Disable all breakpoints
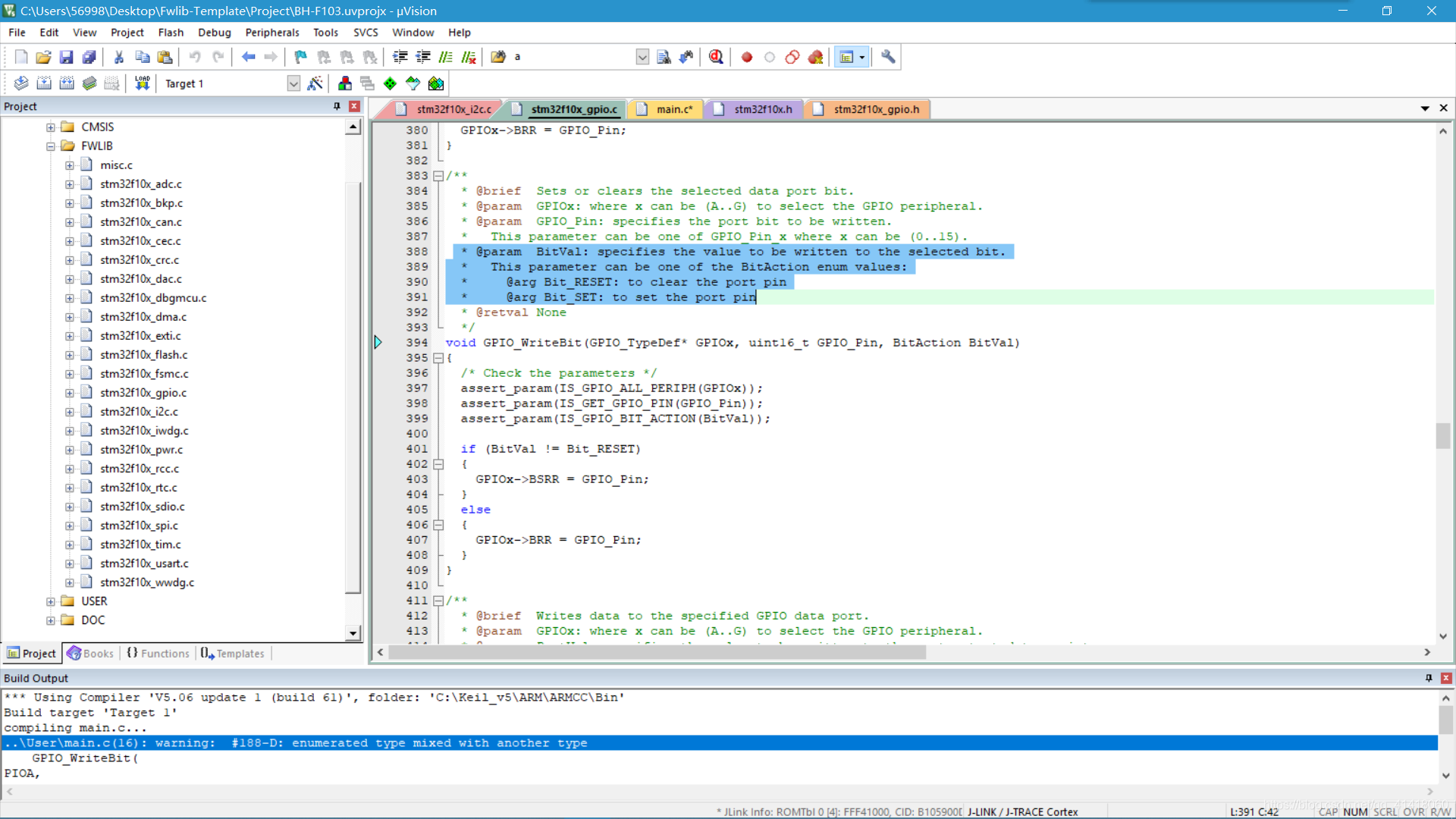 (792, 57)
